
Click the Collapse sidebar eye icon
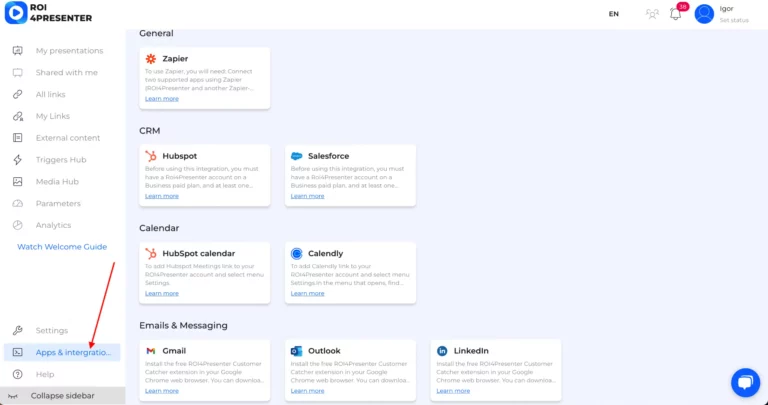(13, 396)
